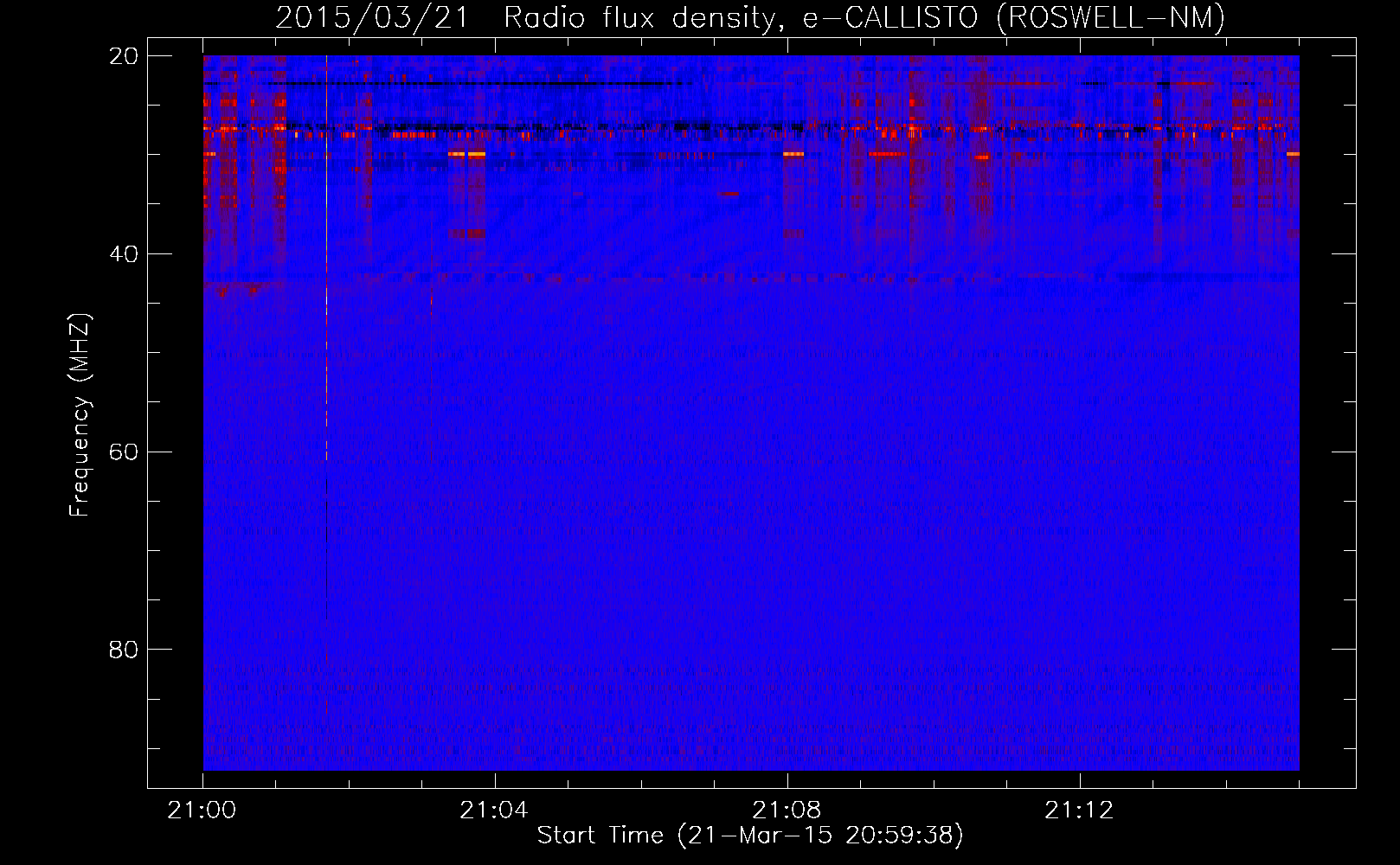
Task: Click the '40' frequency tick label
Action: pos(124,254)
